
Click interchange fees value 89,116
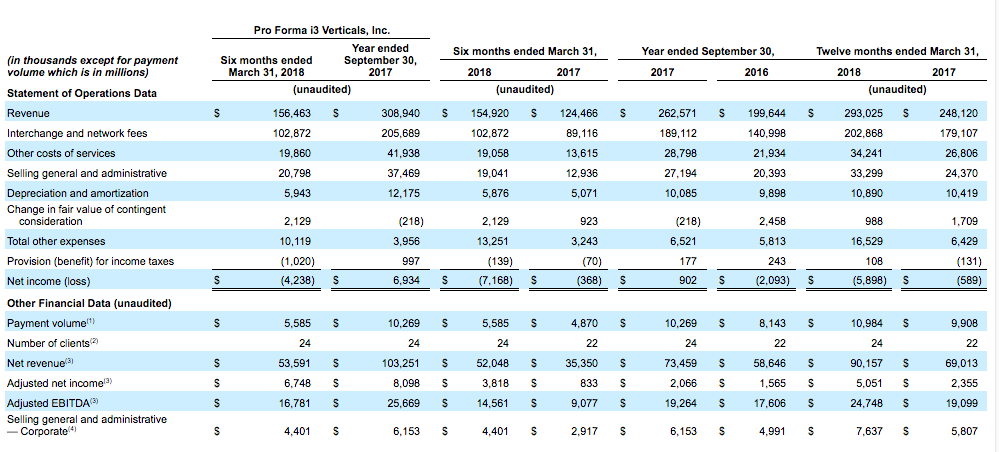pos(582,133)
